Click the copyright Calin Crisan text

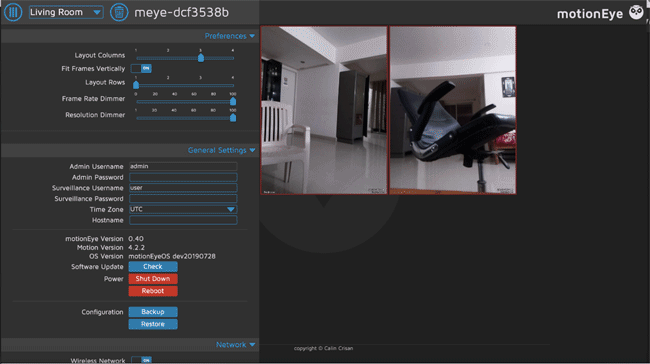pos(323,348)
